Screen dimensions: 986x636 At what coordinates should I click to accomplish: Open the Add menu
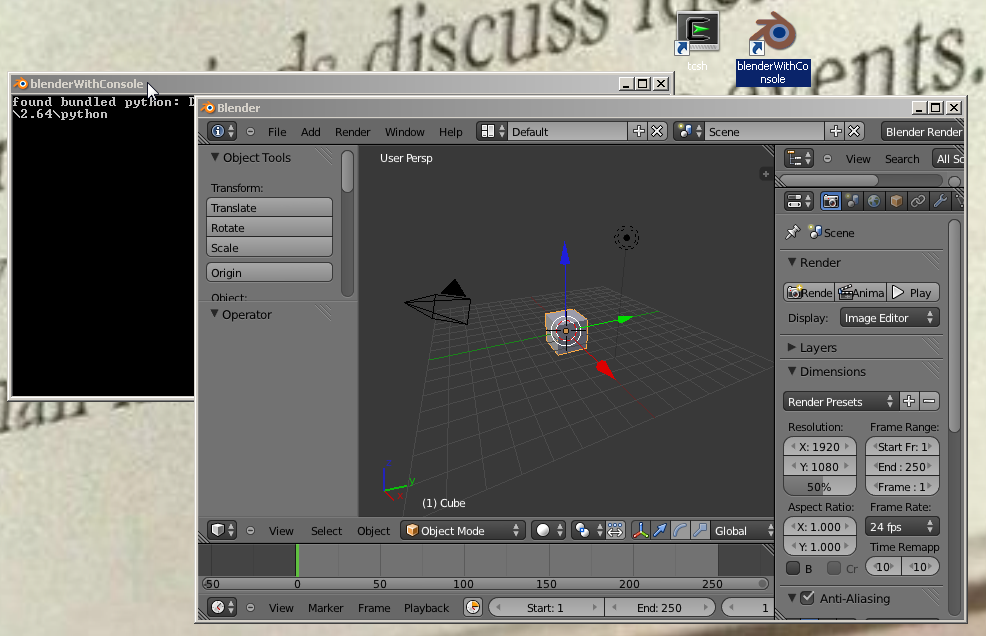click(310, 131)
